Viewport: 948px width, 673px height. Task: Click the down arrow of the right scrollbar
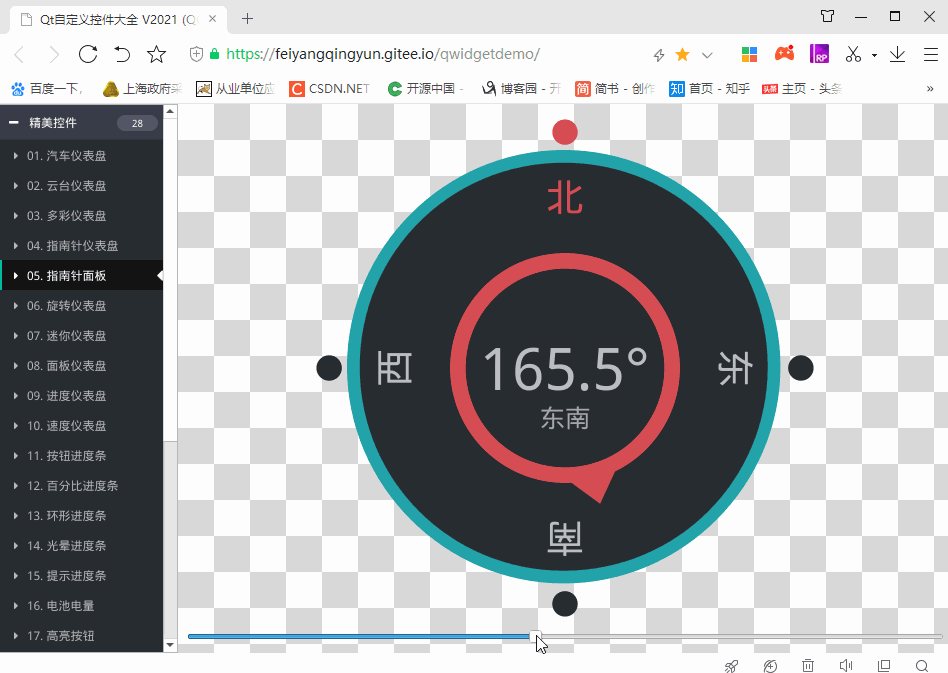170,645
